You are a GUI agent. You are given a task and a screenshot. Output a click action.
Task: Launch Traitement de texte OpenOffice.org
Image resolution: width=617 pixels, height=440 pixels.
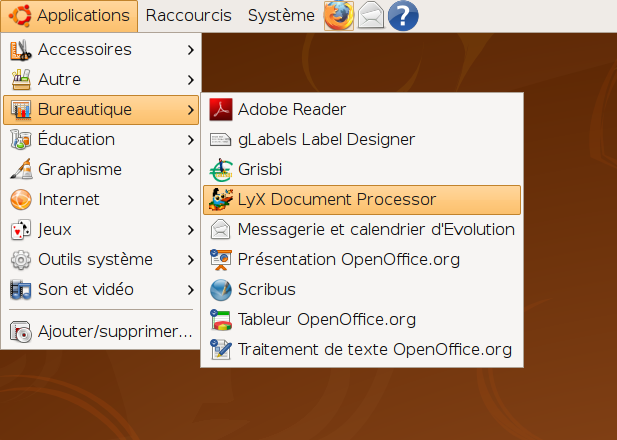click(x=374, y=350)
